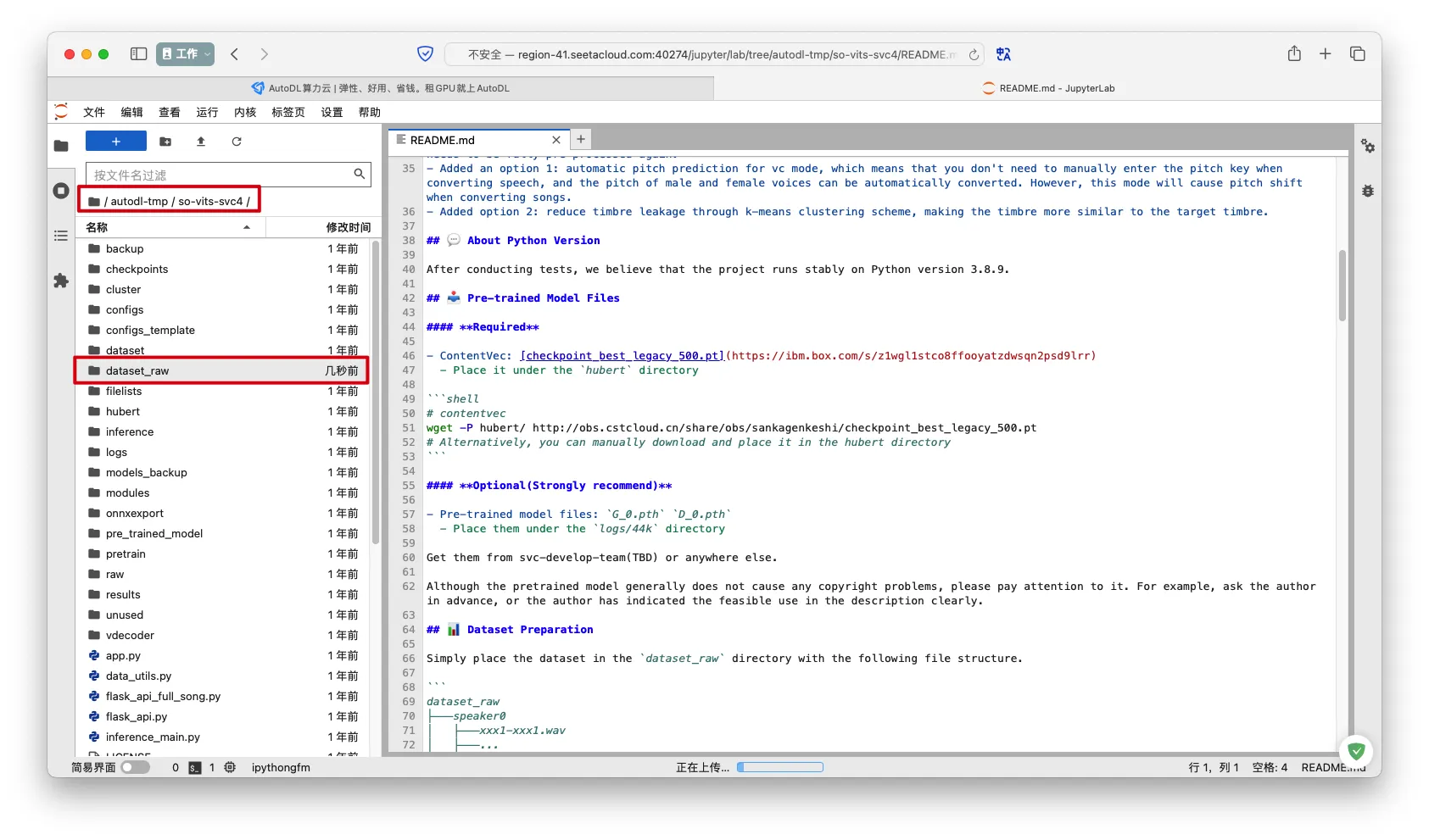Click the translate icon next to address bar
This screenshot has width=1429, height=840.
click(1004, 54)
